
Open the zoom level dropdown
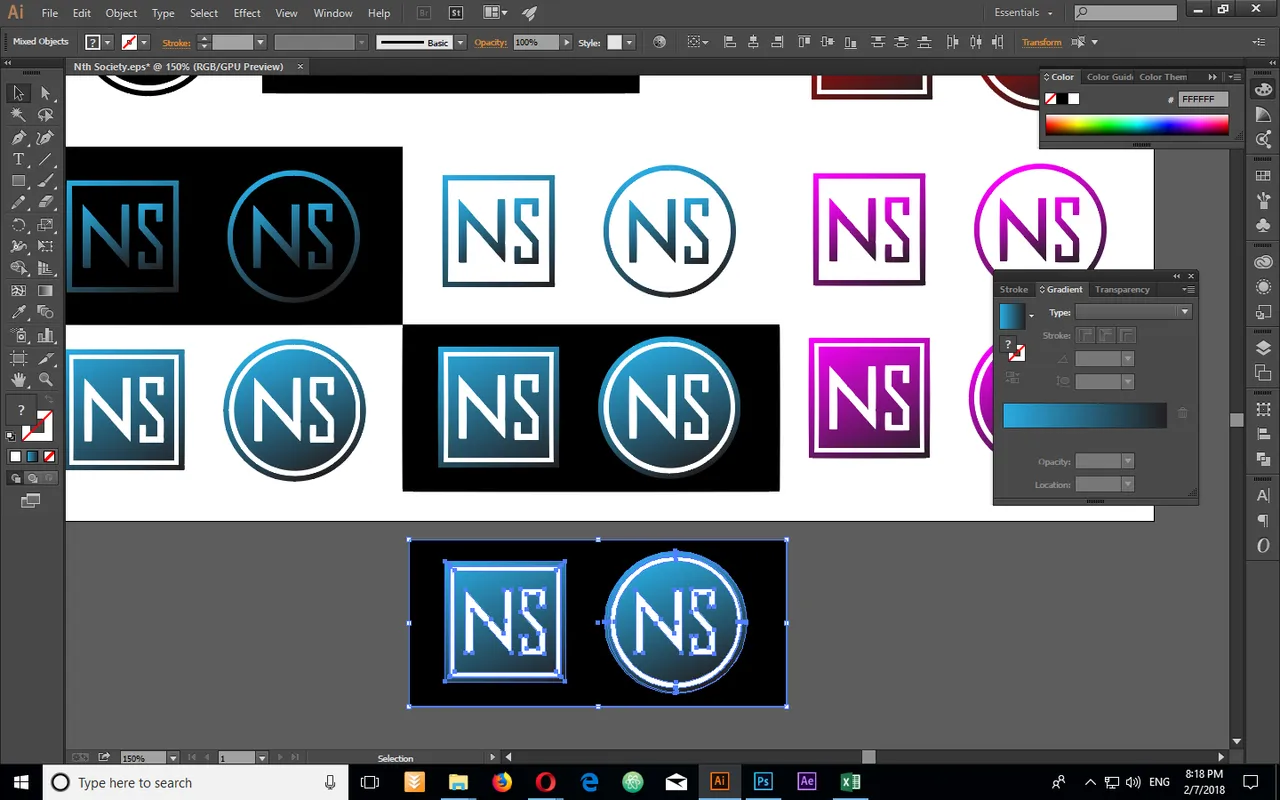pos(173,758)
